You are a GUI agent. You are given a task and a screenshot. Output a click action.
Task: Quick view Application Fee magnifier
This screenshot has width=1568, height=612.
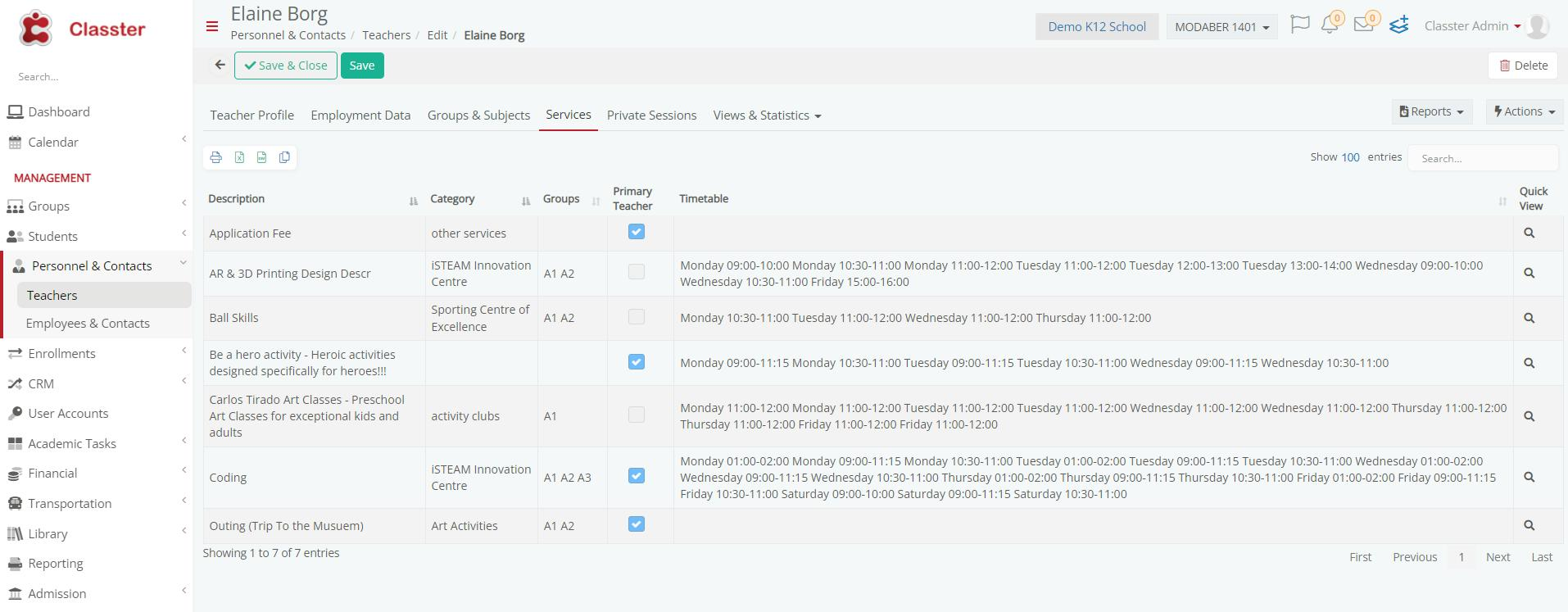click(1529, 233)
